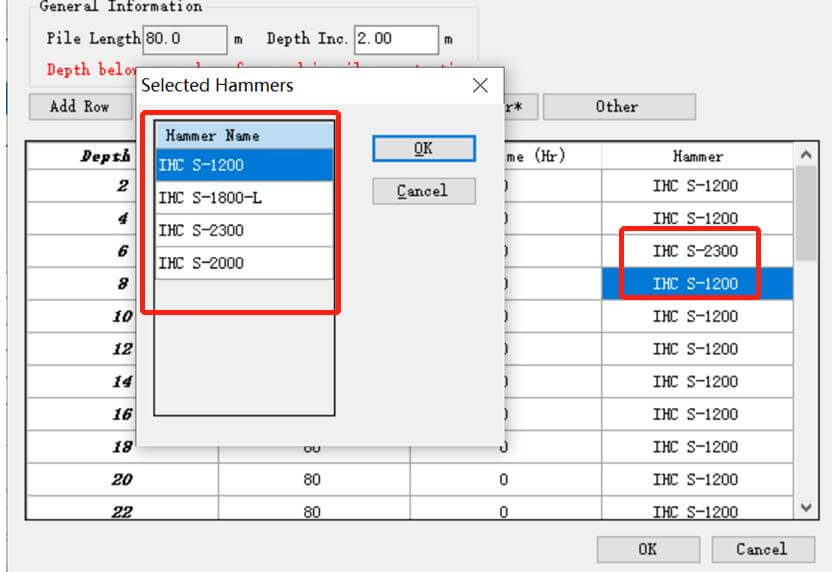Select Hammer cell in depth 18 row

(698, 447)
